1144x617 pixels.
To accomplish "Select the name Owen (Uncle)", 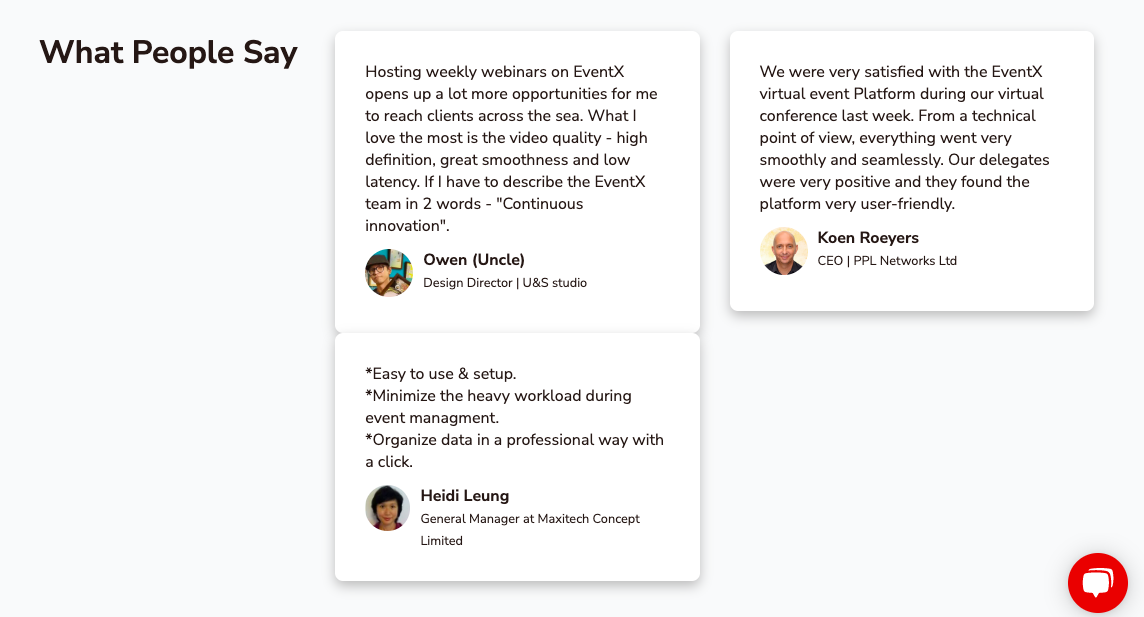I will 474,260.
